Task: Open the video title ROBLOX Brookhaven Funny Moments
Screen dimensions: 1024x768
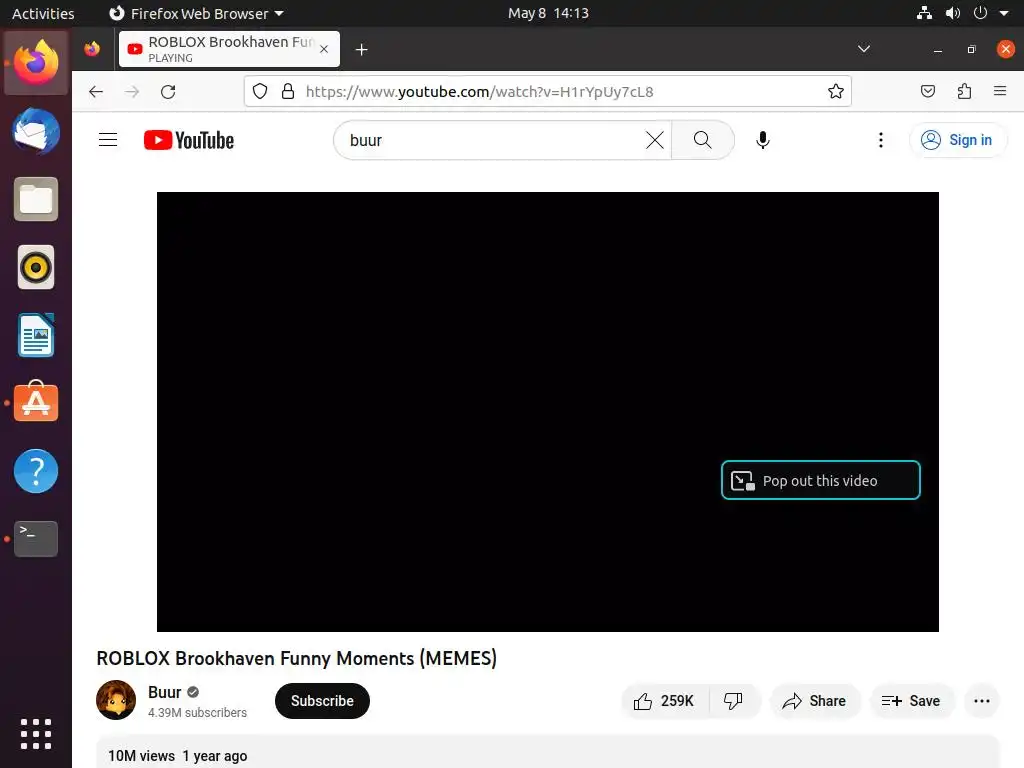Action: pyautogui.click(x=296, y=658)
